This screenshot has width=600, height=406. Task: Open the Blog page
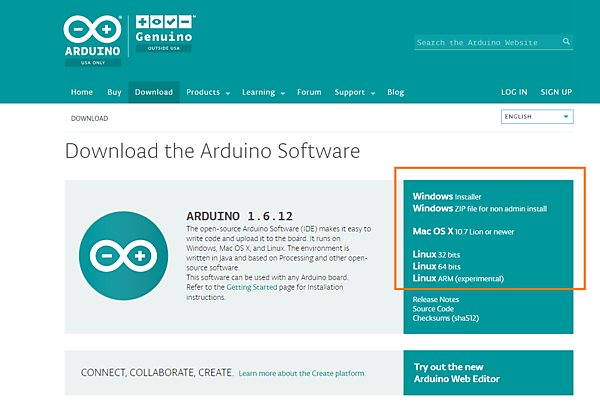click(x=395, y=92)
